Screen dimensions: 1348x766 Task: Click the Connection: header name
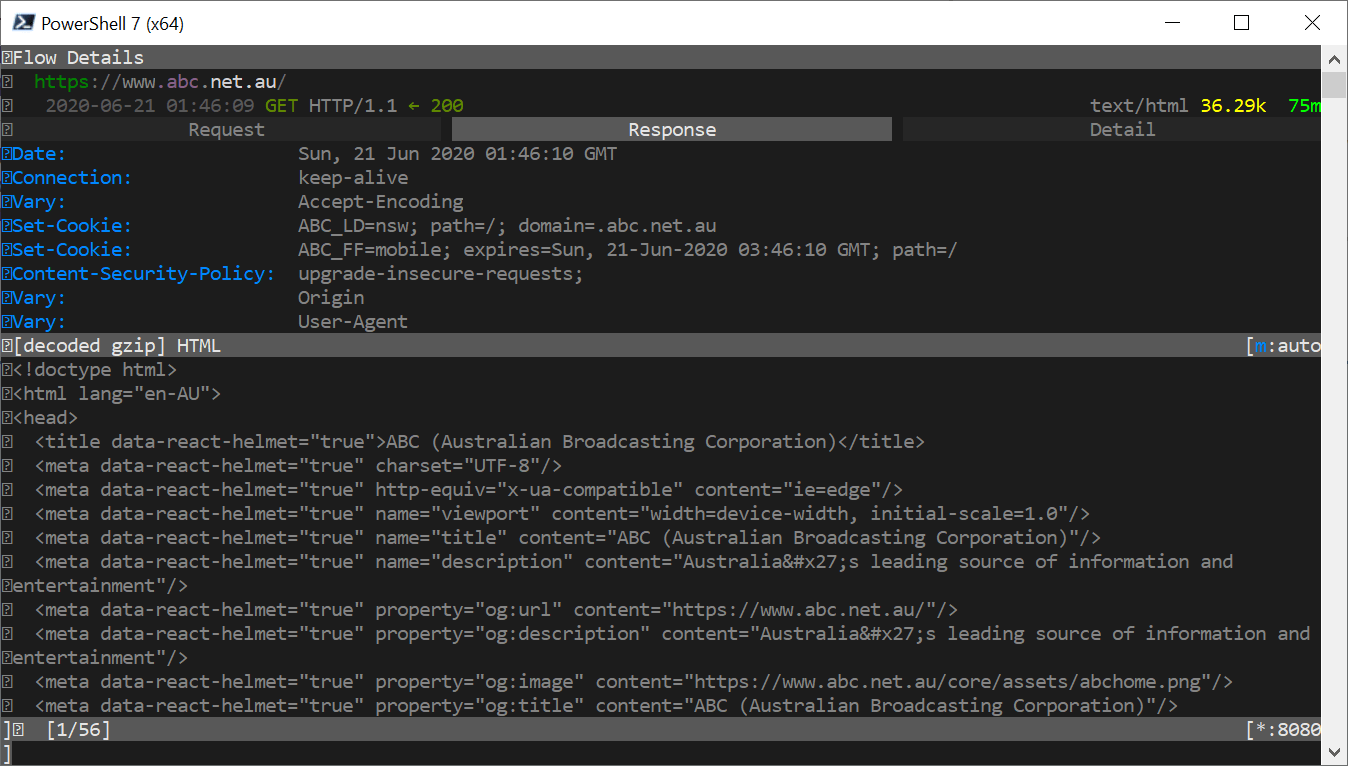[72, 178]
